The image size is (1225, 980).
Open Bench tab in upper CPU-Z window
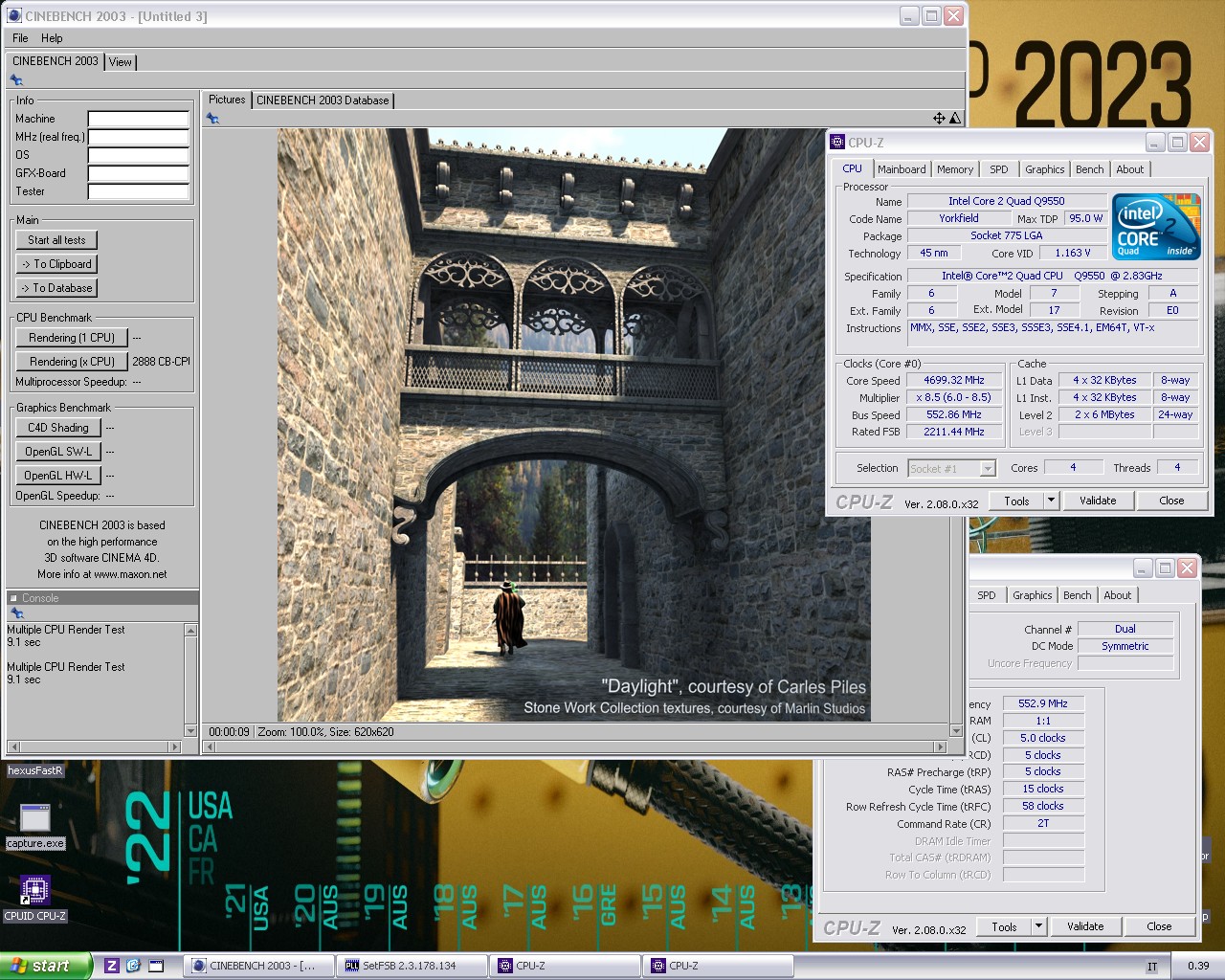[1089, 169]
